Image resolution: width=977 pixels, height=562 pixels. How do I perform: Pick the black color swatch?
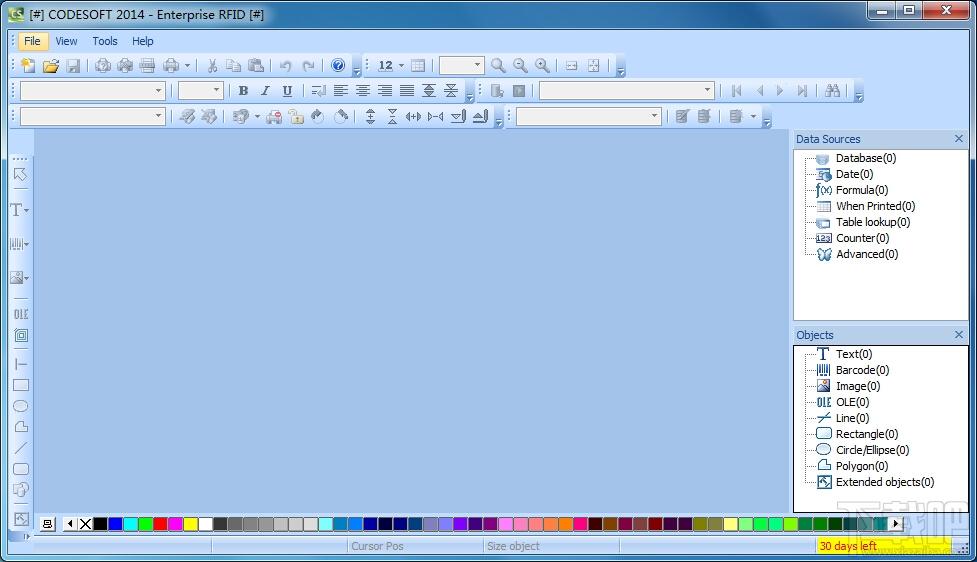pos(100,524)
